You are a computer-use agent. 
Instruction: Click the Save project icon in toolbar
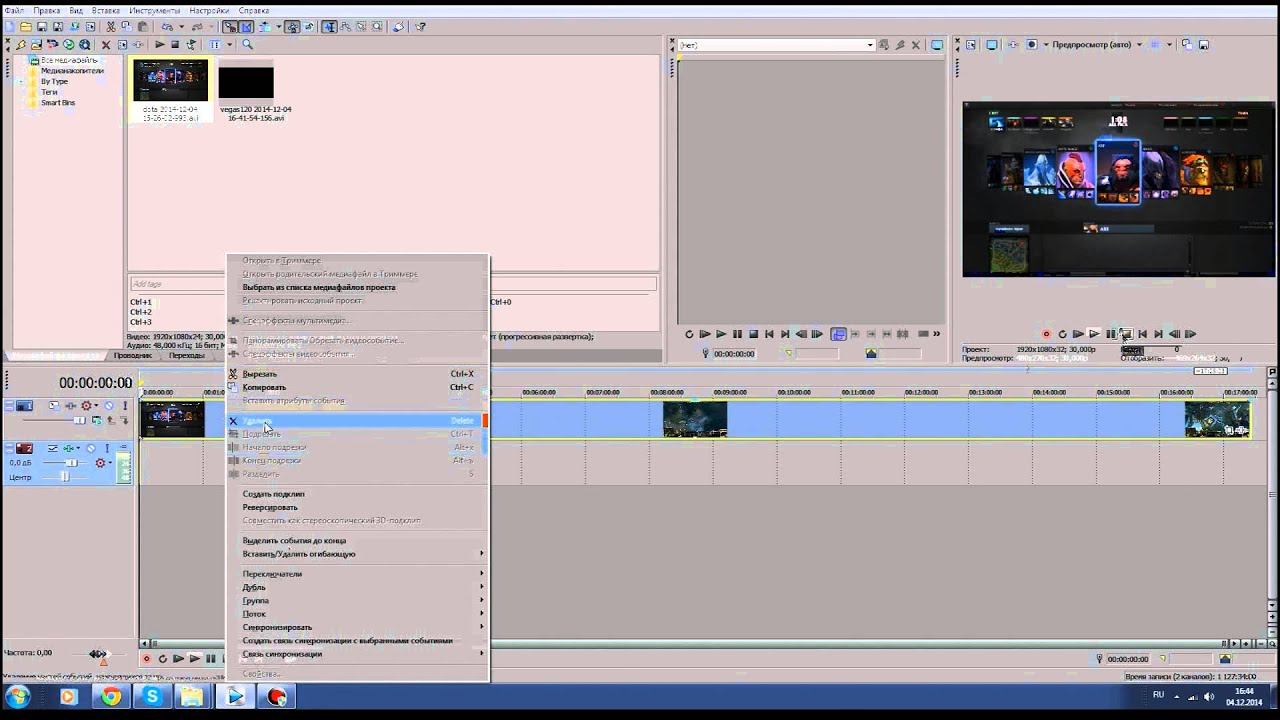41,27
